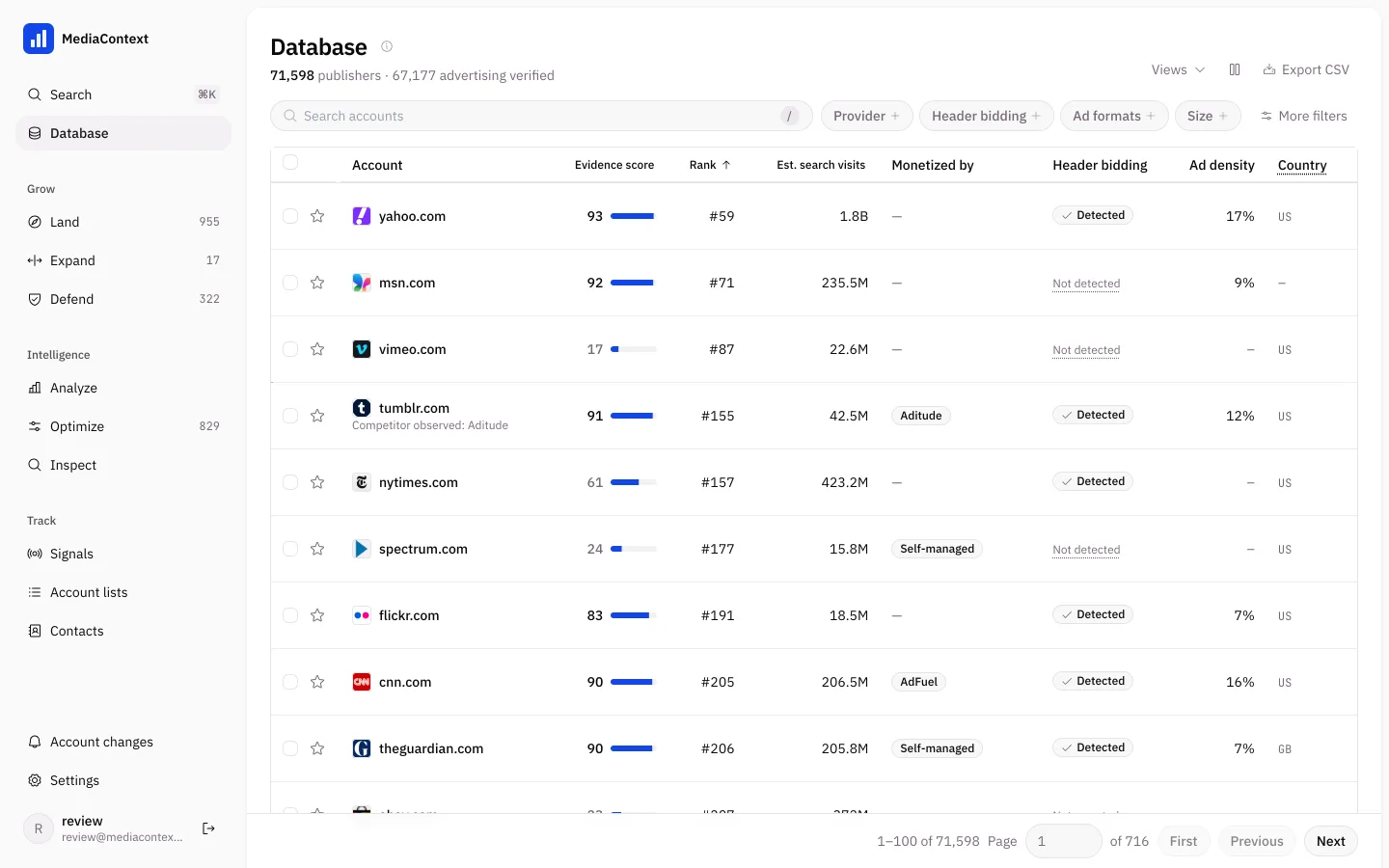Click the info icon beside Database title

387,46
